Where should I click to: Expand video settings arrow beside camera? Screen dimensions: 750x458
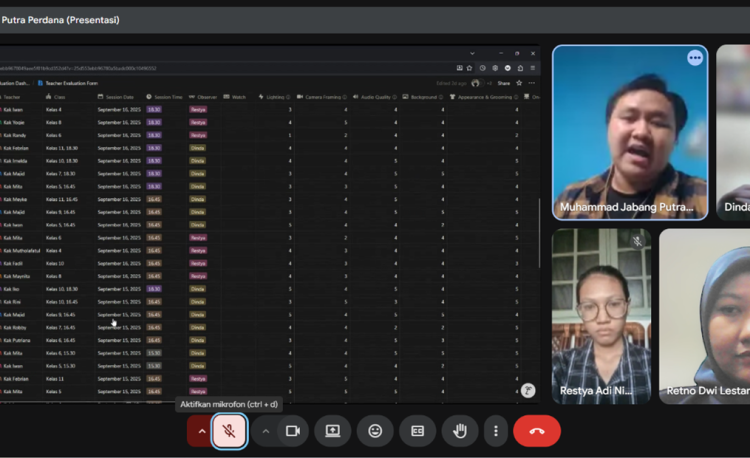pyautogui.click(x=265, y=431)
